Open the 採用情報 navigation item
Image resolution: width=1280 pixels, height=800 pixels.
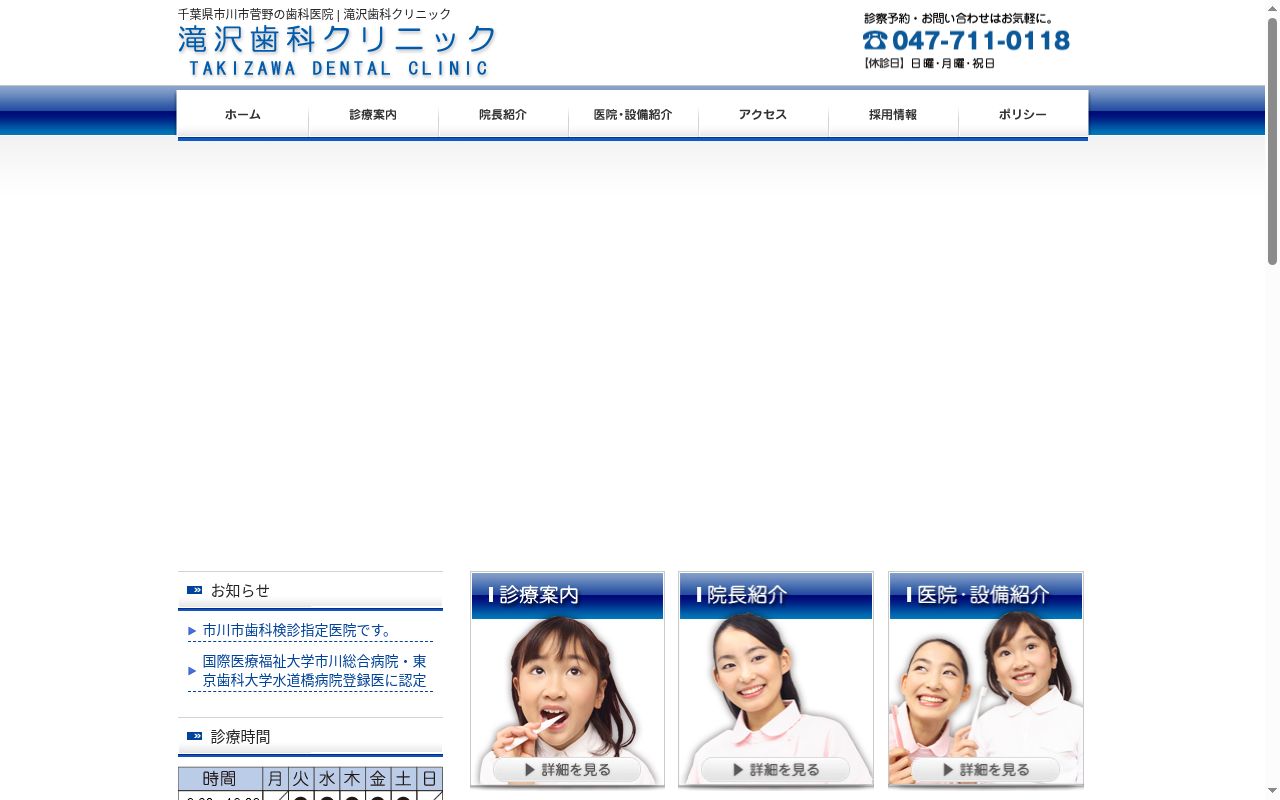point(893,114)
